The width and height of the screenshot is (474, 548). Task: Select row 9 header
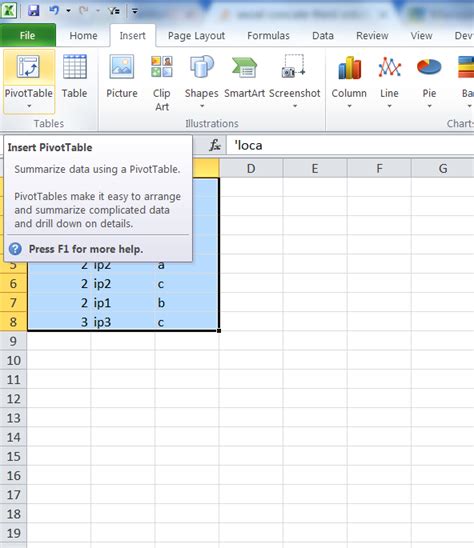(13, 341)
